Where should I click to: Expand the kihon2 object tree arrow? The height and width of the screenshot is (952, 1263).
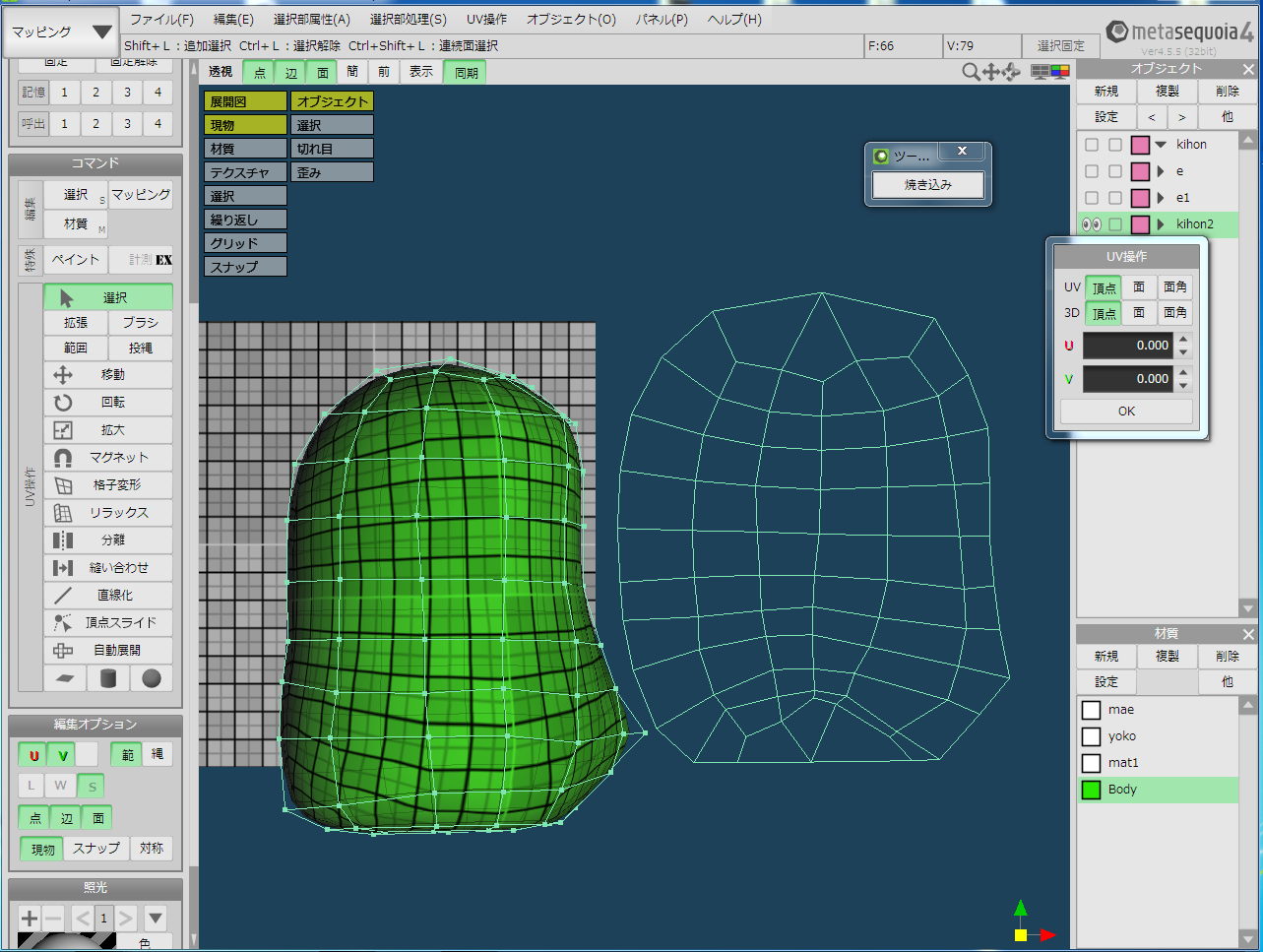coord(1162,224)
